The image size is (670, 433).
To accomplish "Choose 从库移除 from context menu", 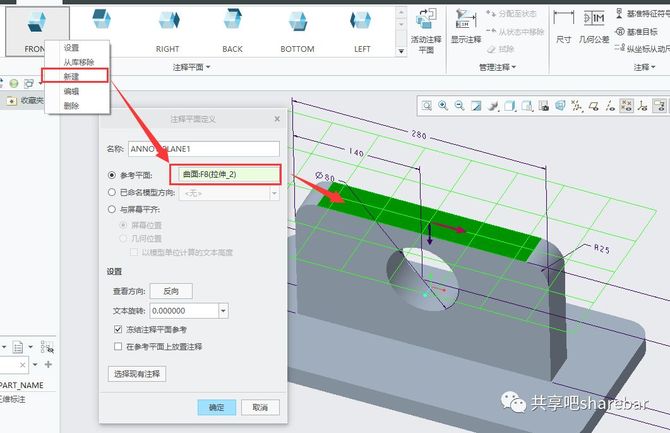I will (x=79, y=62).
